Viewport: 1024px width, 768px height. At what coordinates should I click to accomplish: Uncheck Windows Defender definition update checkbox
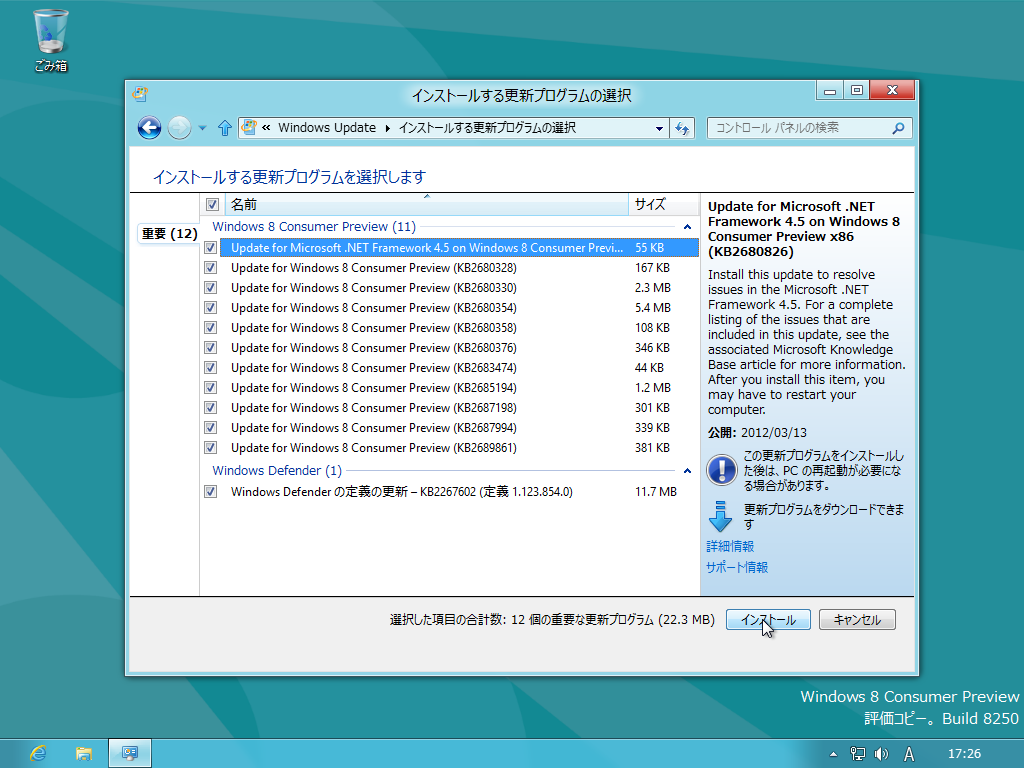210,492
